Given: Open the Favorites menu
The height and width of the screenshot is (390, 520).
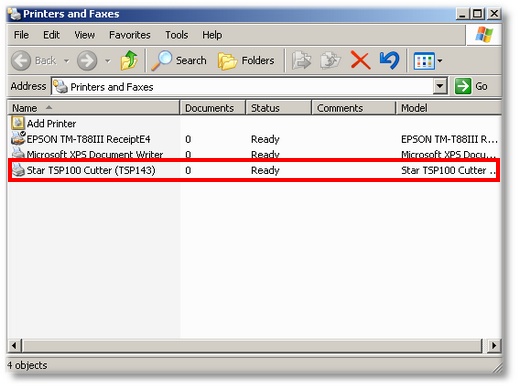Looking at the screenshot, I should click(x=130, y=35).
